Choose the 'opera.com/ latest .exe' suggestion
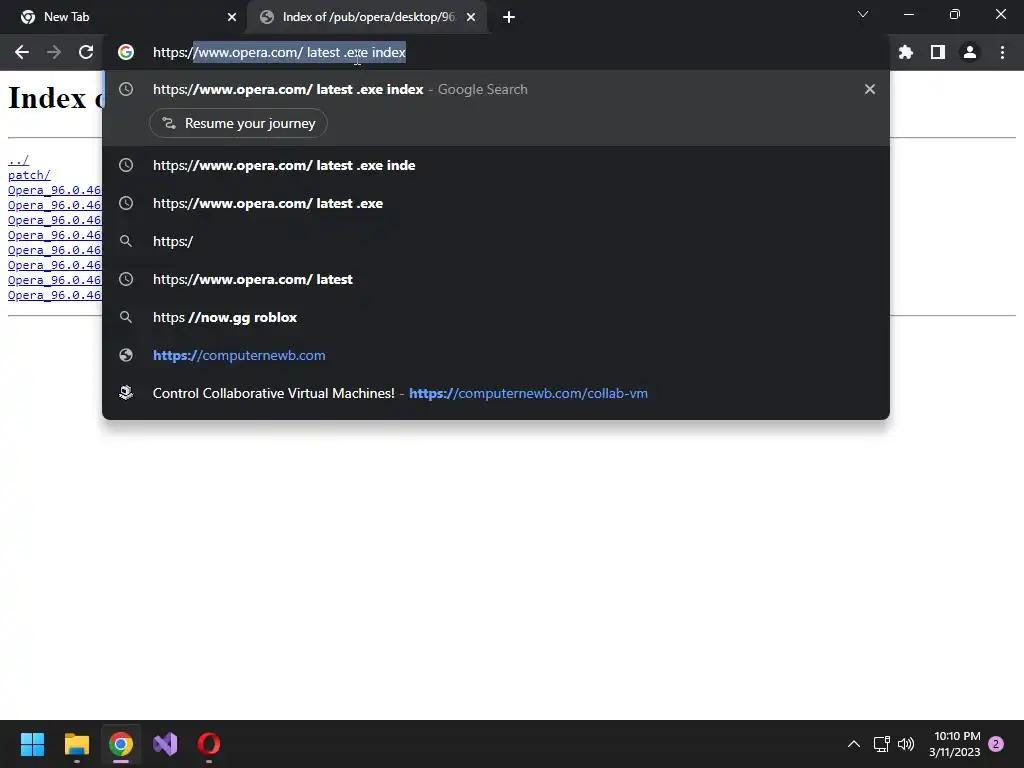The height and width of the screenshot is (768, 1024). click(496, 203)
